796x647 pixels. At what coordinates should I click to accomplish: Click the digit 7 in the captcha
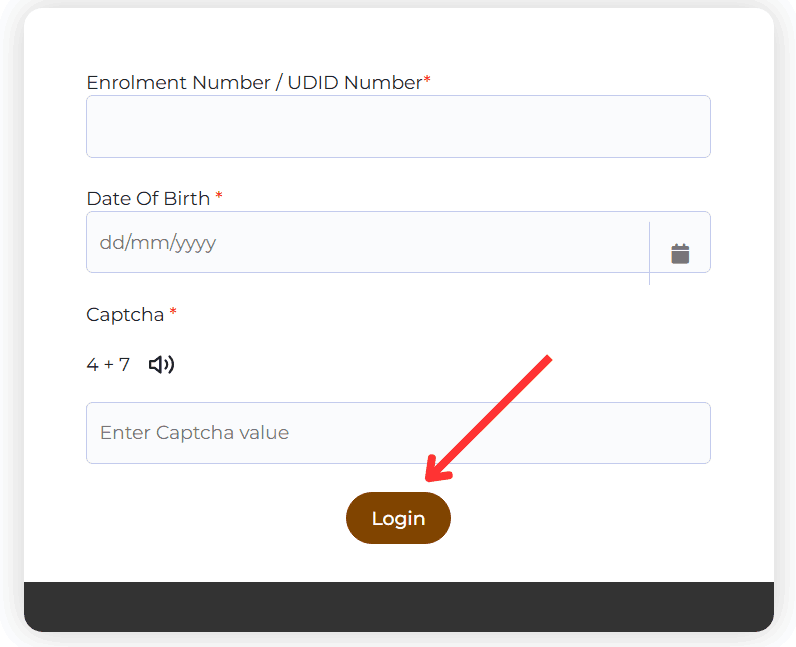[124, 364]
